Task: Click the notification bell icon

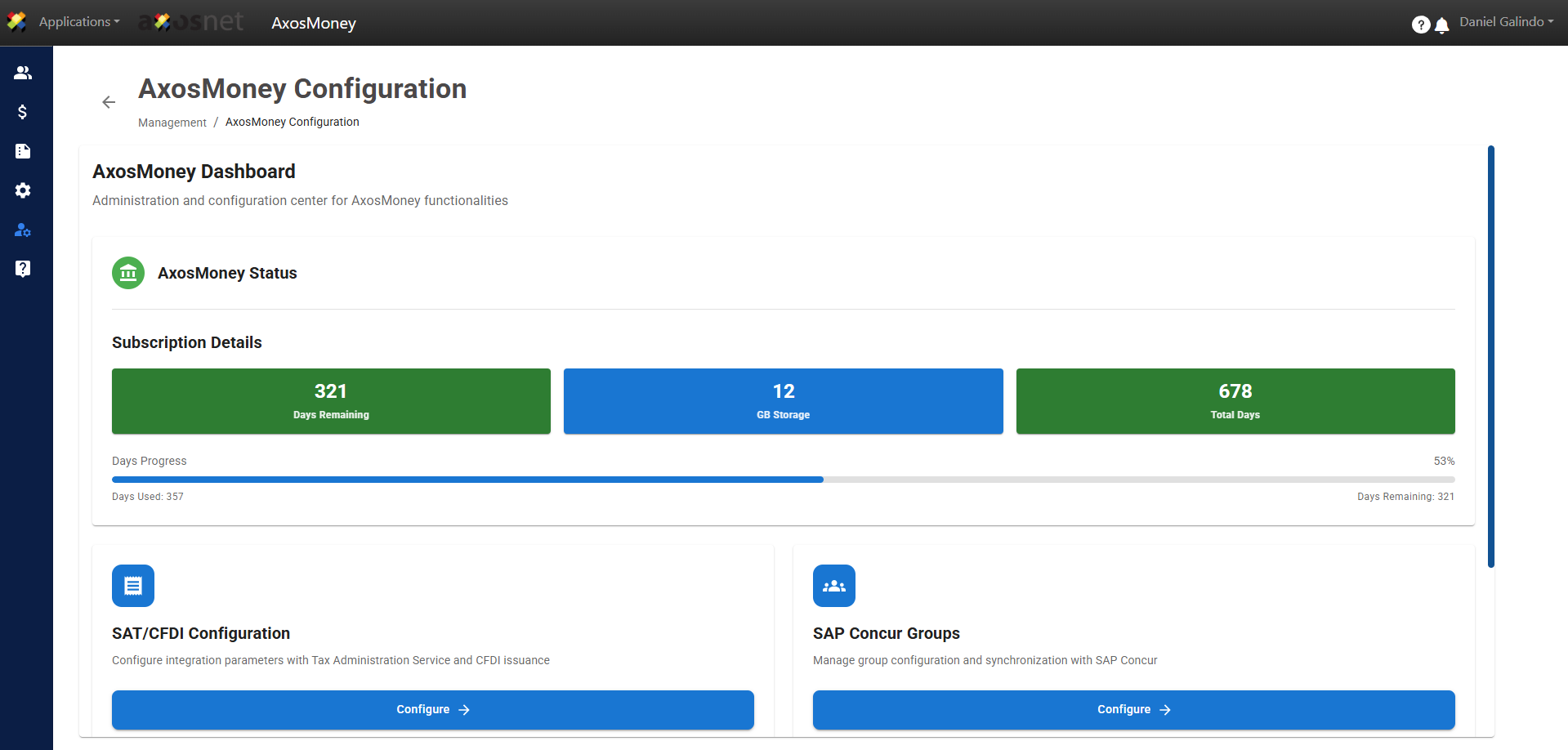Action: [1442, 25]
